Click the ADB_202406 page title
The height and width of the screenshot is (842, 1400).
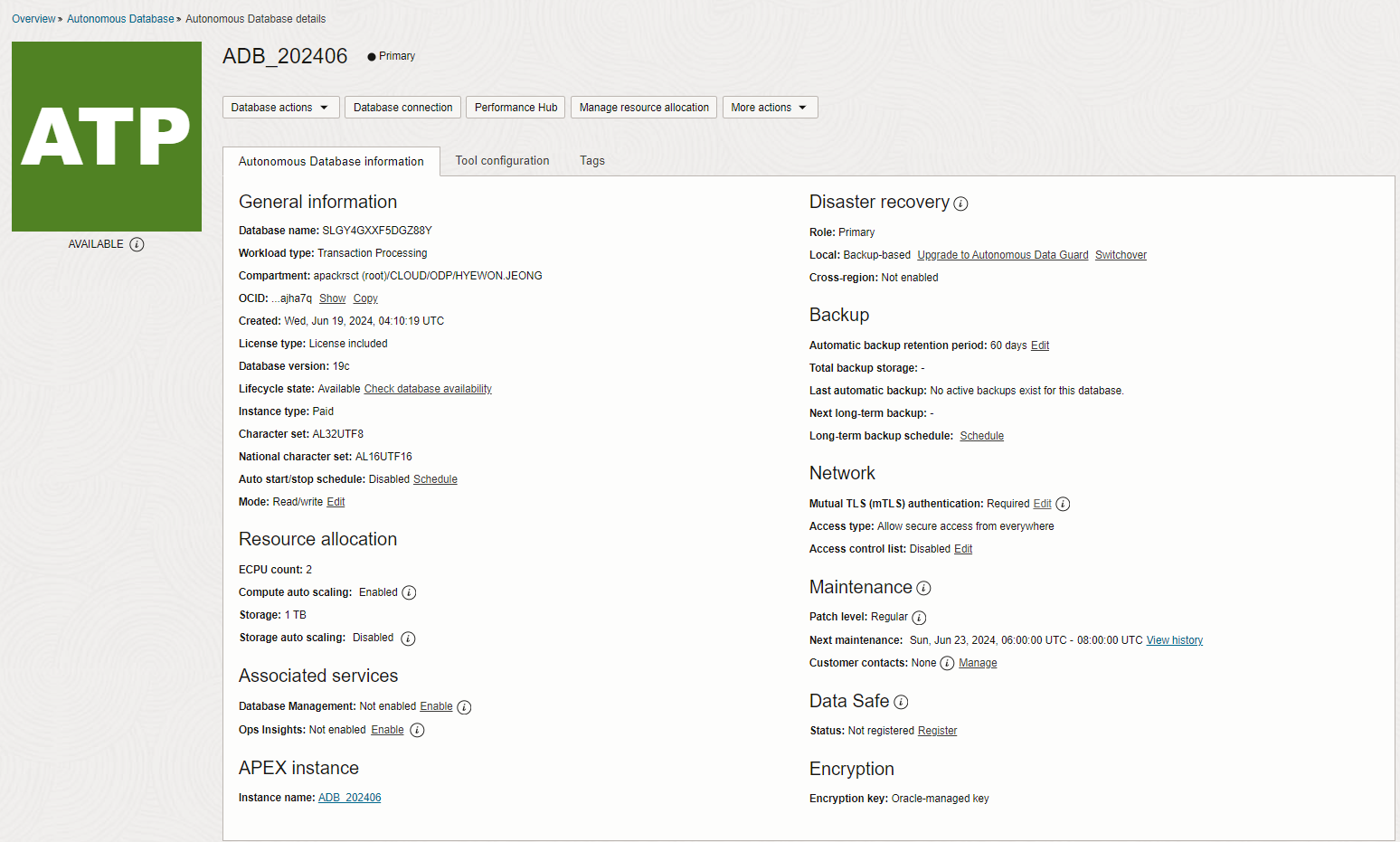tap(285, 56)
